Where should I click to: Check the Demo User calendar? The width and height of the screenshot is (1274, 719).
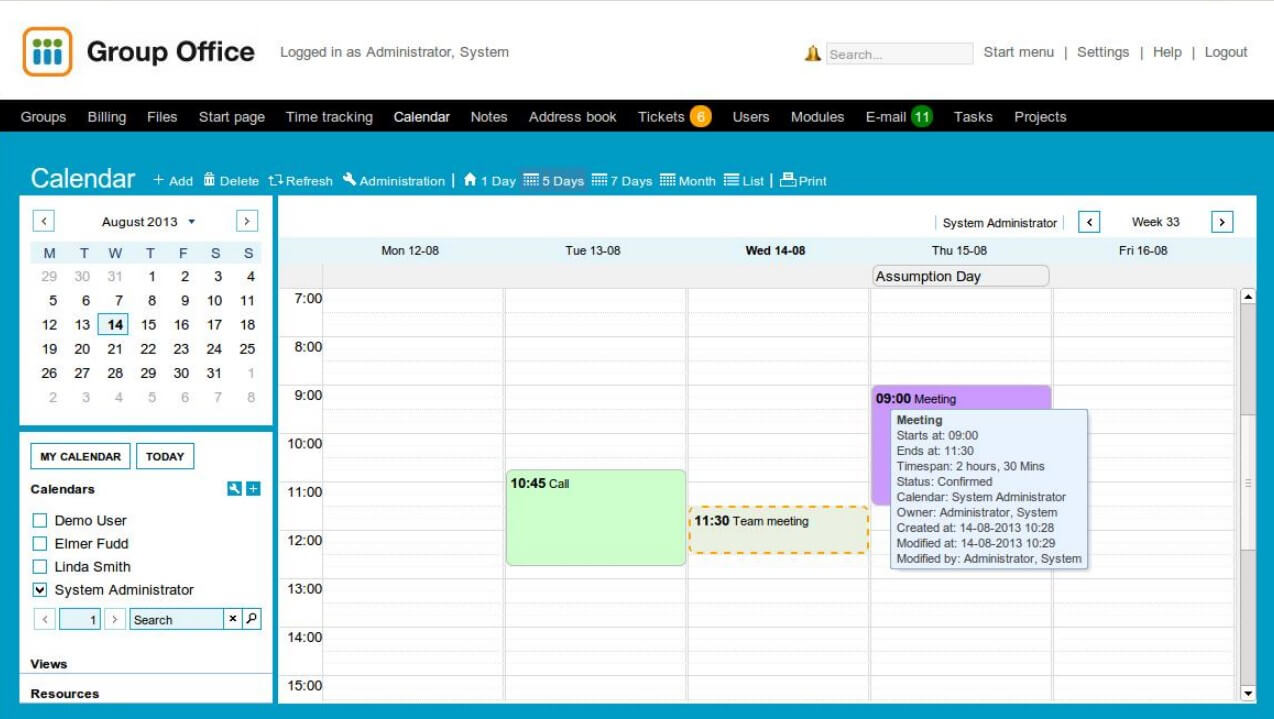pyautogui.click(x=40, y=520)
